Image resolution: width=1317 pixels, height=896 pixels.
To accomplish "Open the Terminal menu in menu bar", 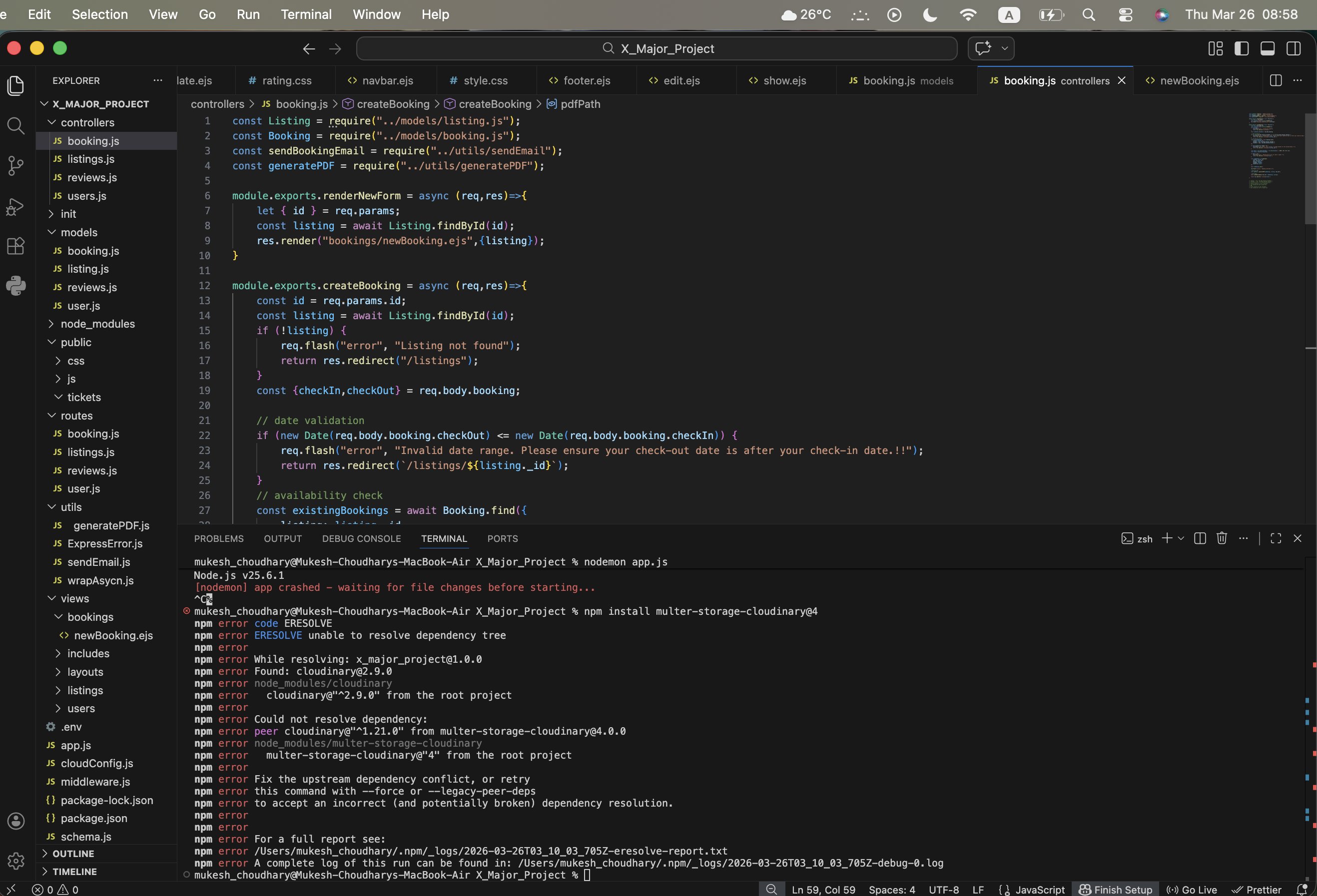I will (306, 14).
